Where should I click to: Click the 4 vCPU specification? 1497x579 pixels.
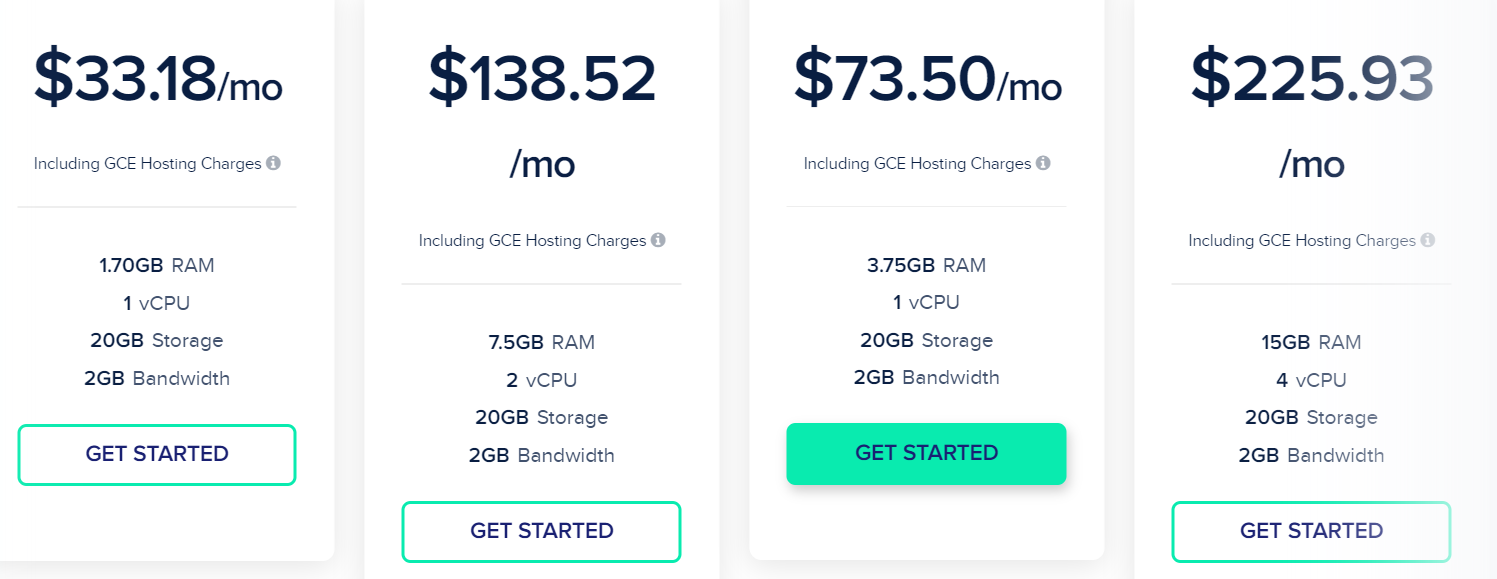pyautogui.click(x=1312, y=380)
